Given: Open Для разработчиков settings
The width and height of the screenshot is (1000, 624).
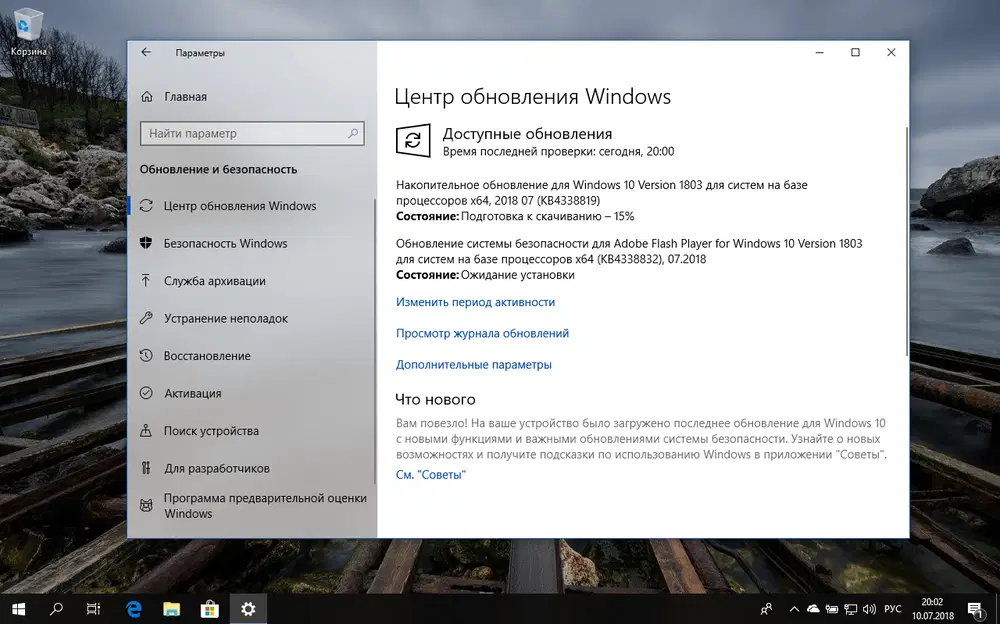Looking at the screenshot, I should (215, 468).
